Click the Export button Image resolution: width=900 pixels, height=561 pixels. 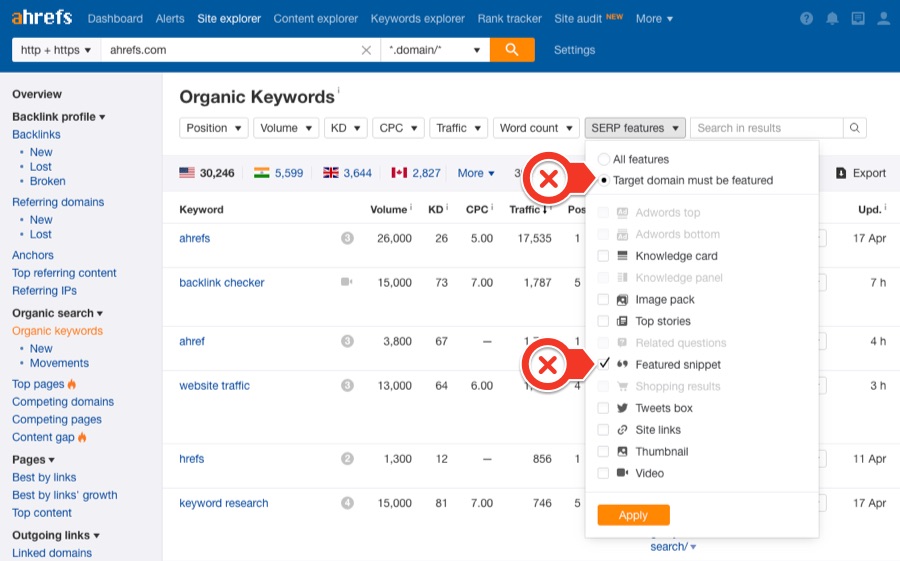(x=861, y=173)
